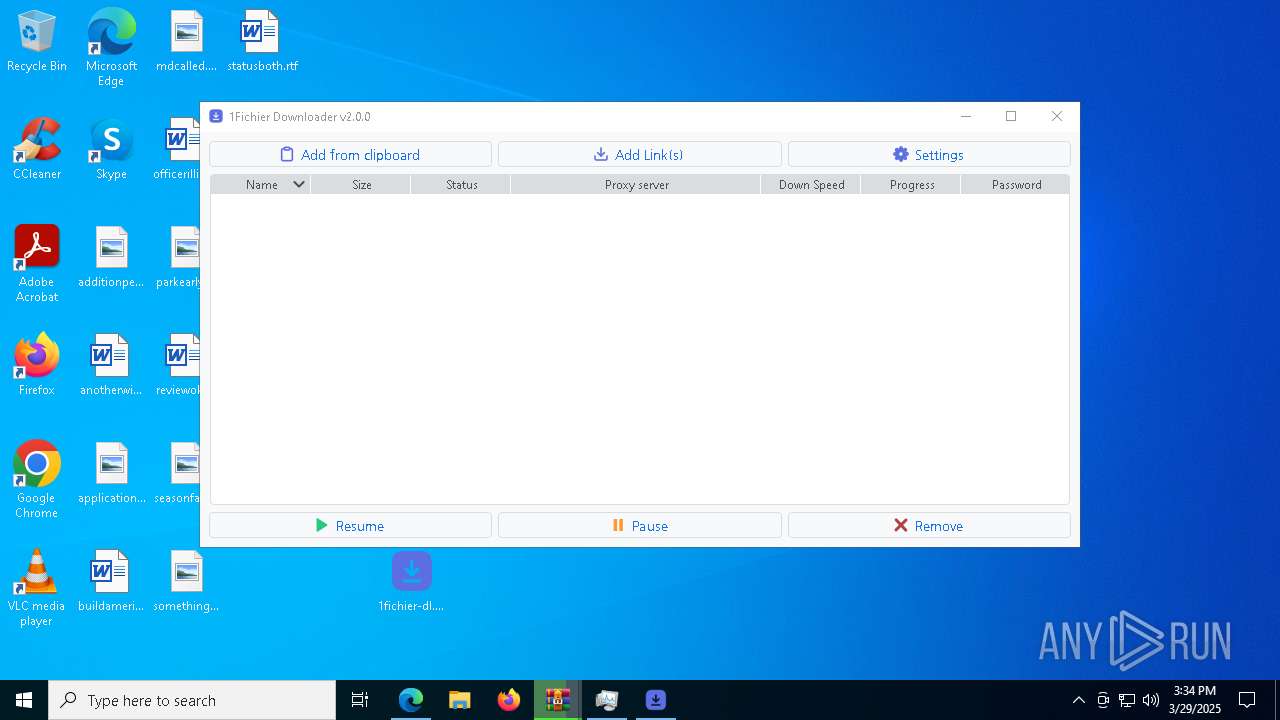Open the Action Center notifications

click(x=1247, y=700)
